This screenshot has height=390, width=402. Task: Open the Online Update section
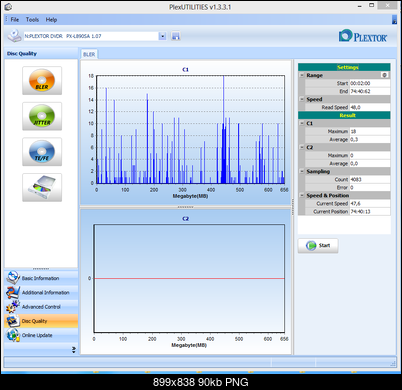click(42, 335)
